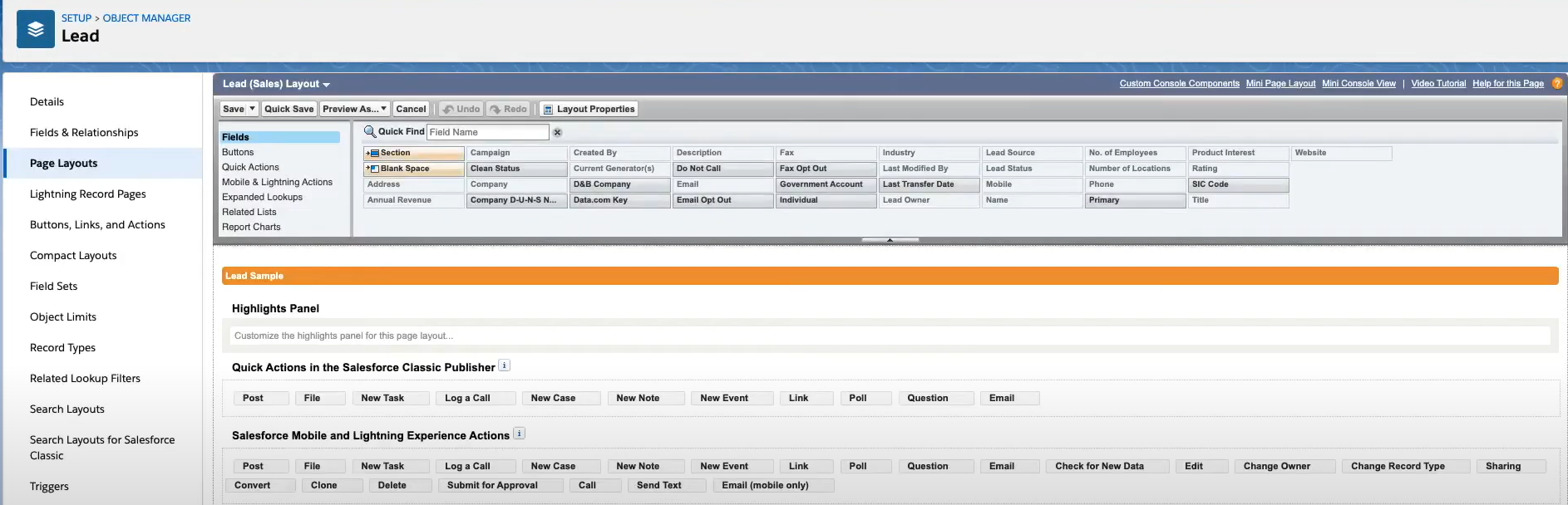Select Report Charts palette category
This screenshot has height=505, width=1568.
pyautogui.click(x=251, y=227)
